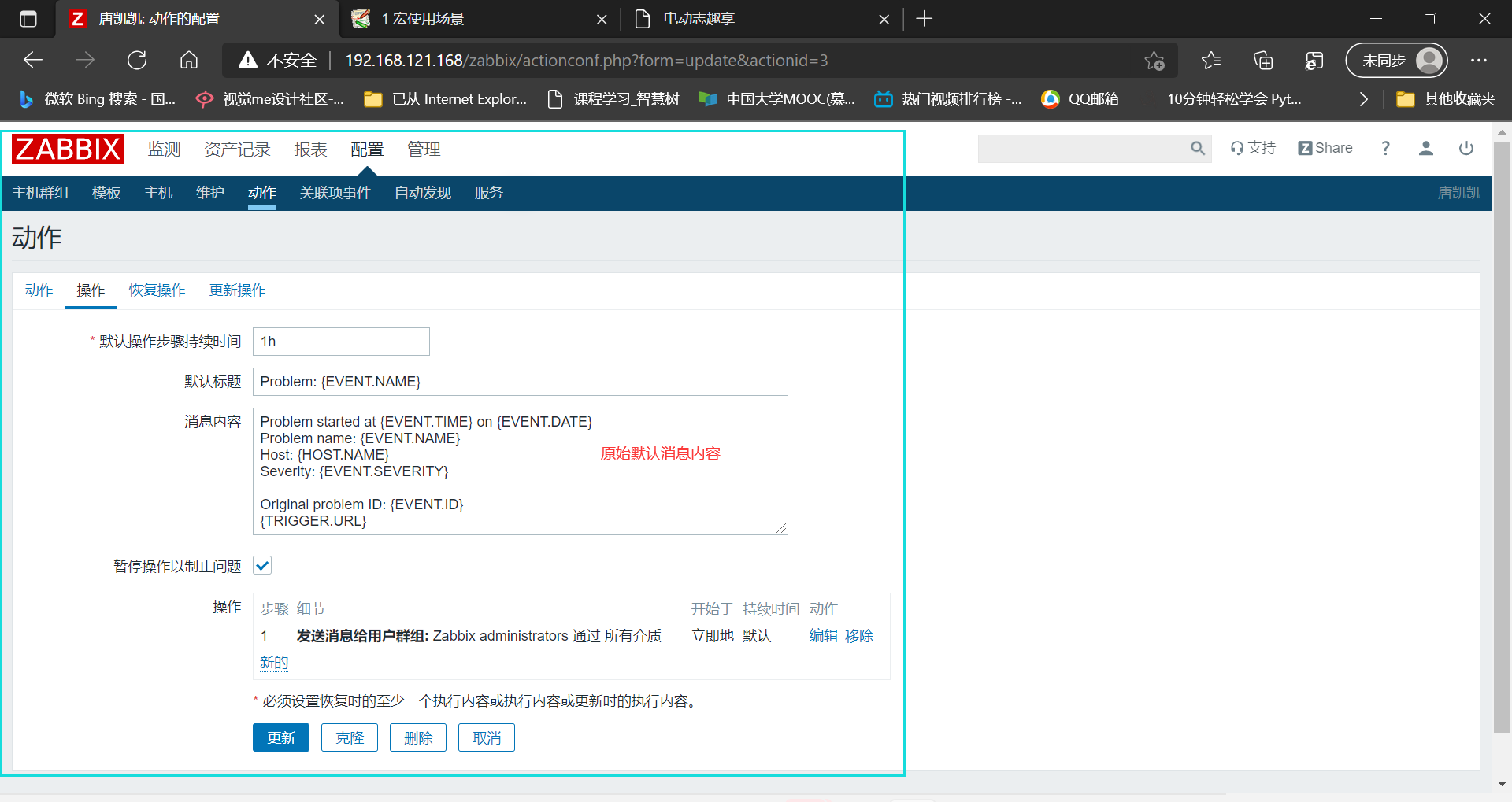This screenshot has height=802, width=1512.
Task: Click the browser refresh icon
Action: point(137,61)
